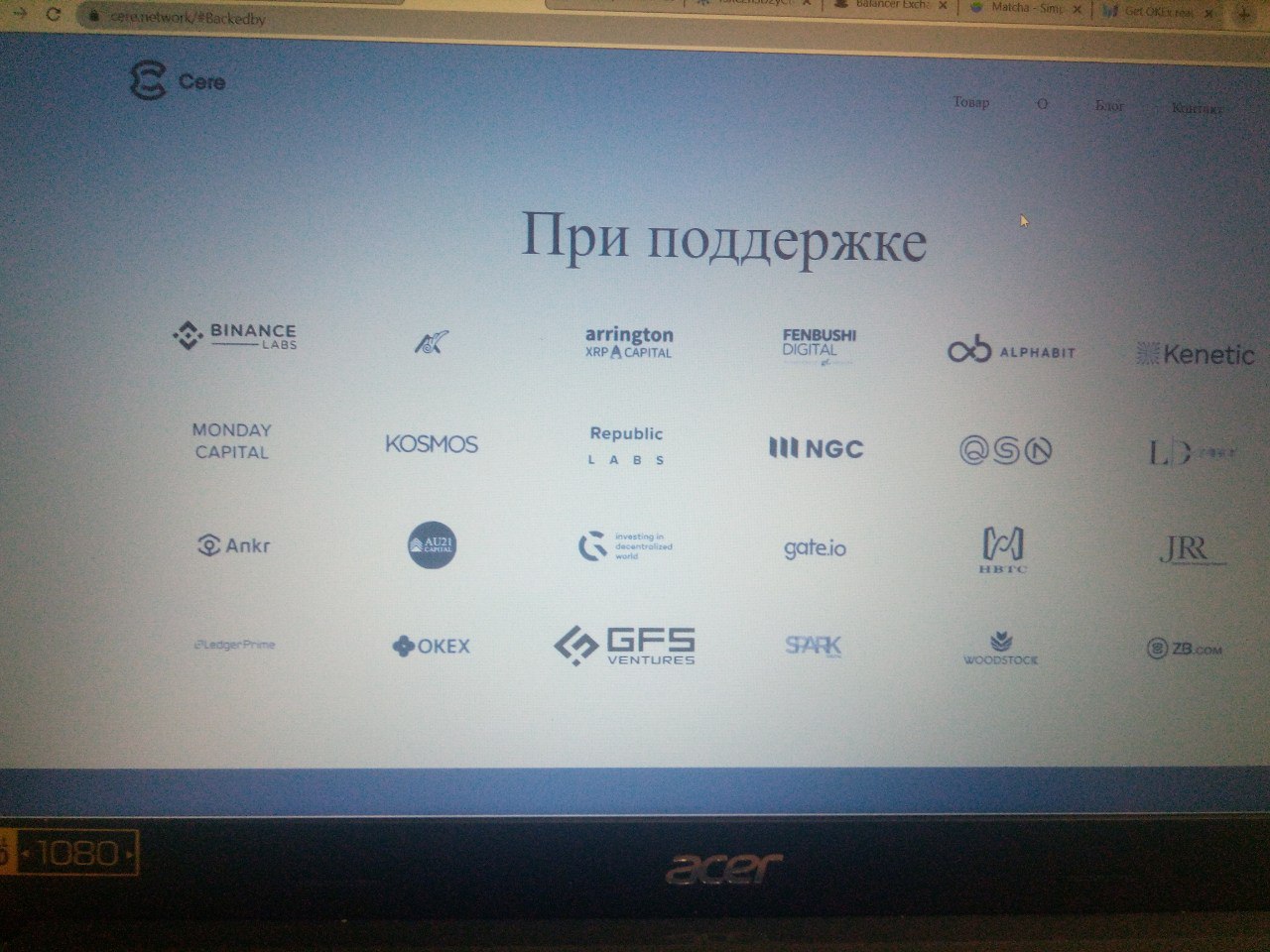
Task: Open the Arrington XRP Capital logo
Action: 628,342
